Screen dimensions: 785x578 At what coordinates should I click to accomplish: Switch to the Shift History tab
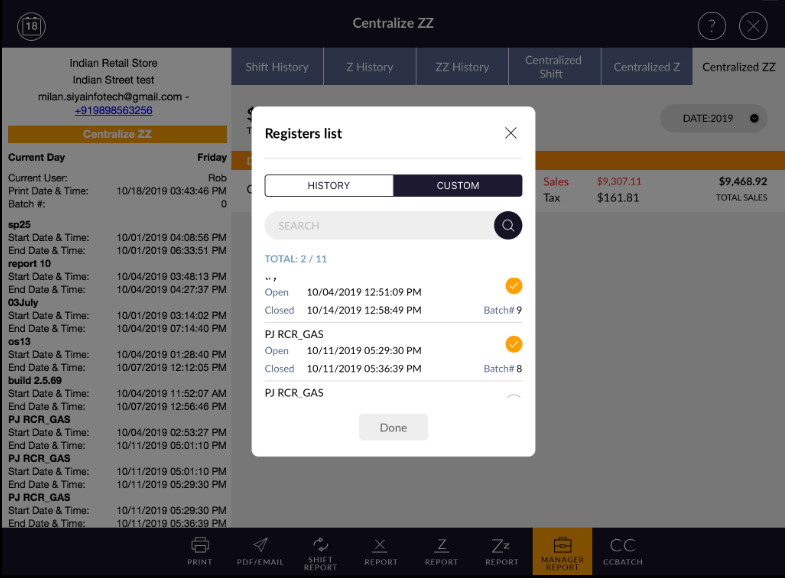coord(277,67)
